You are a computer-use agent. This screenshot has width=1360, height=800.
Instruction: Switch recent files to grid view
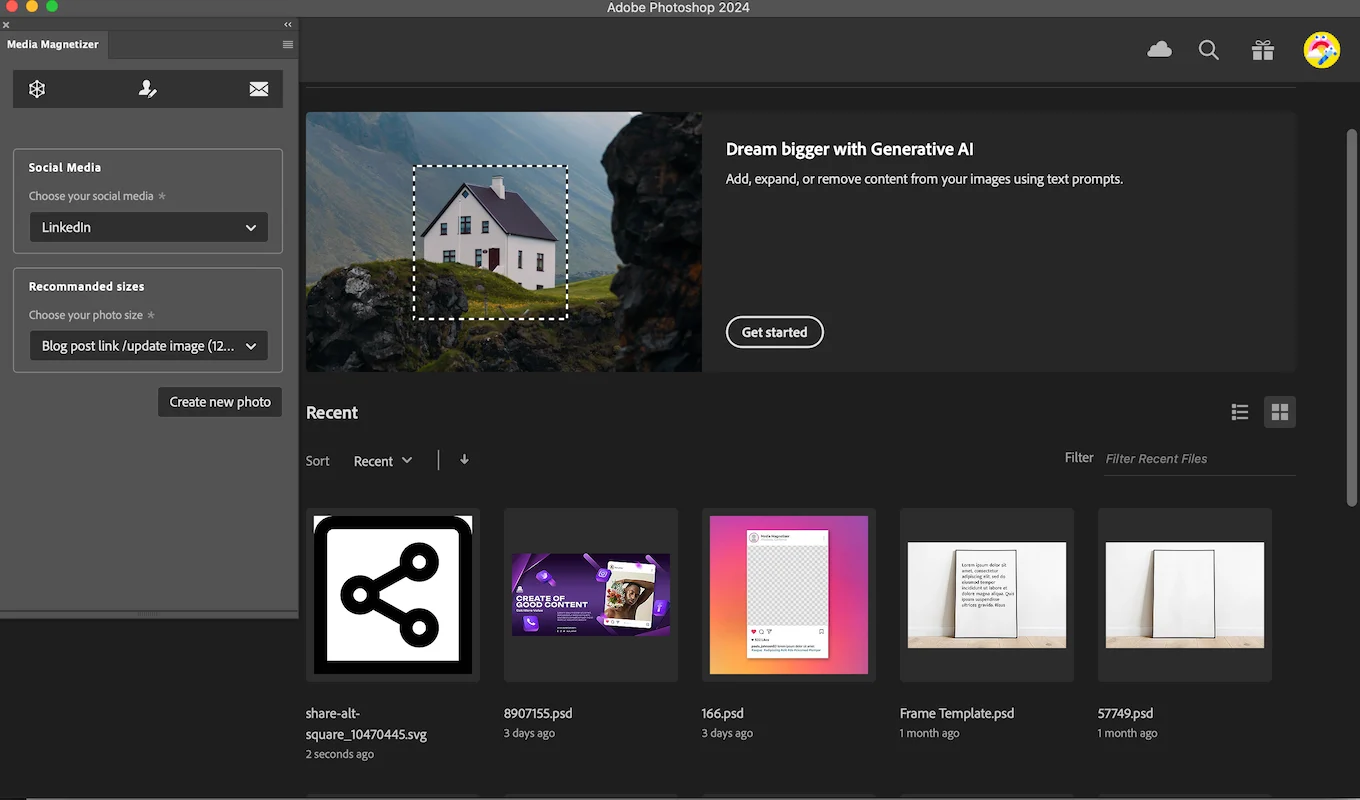(x=1280, y=412)
